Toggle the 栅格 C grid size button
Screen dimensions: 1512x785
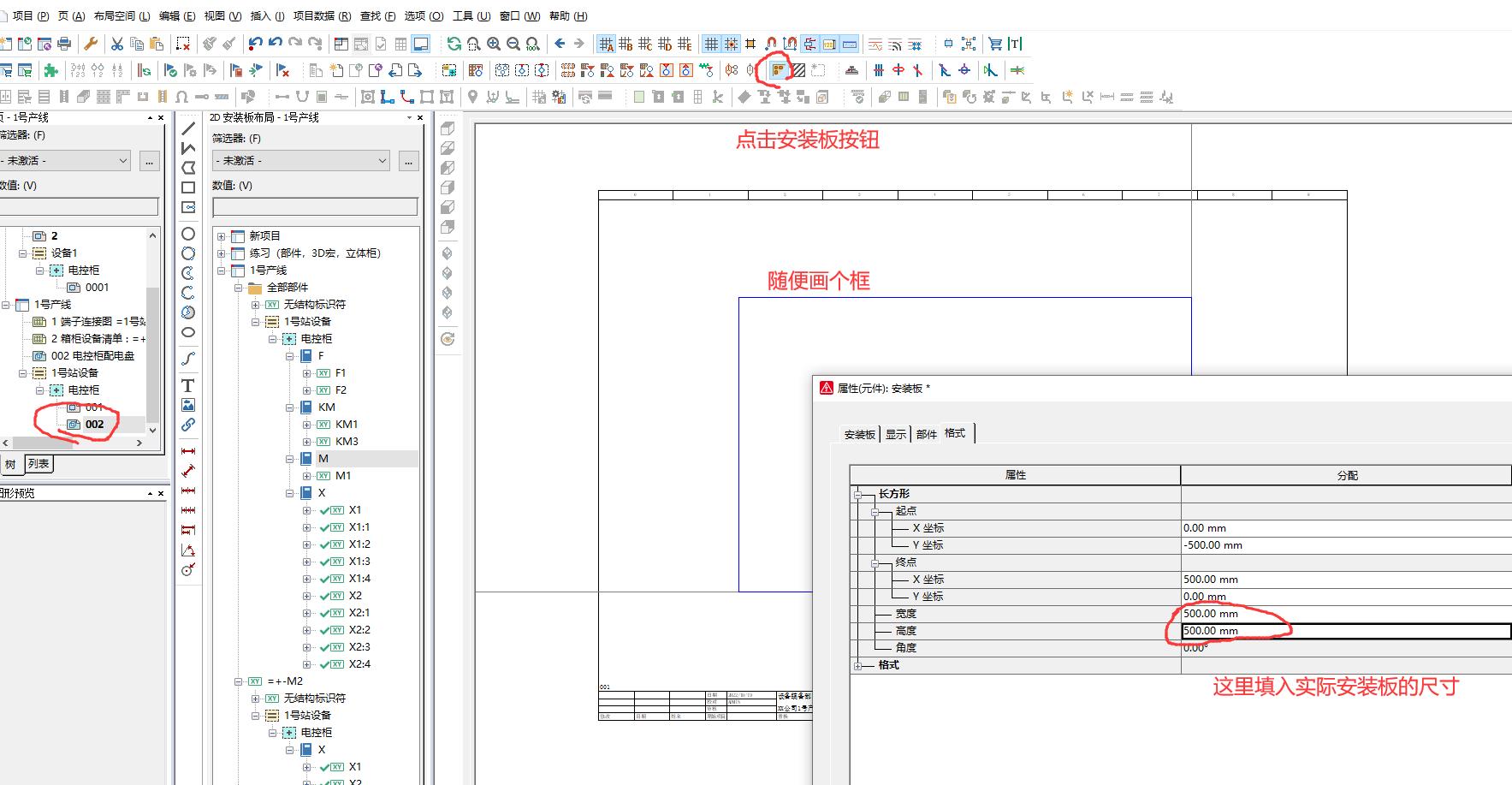pyautogui.click(x=644, y=42)
